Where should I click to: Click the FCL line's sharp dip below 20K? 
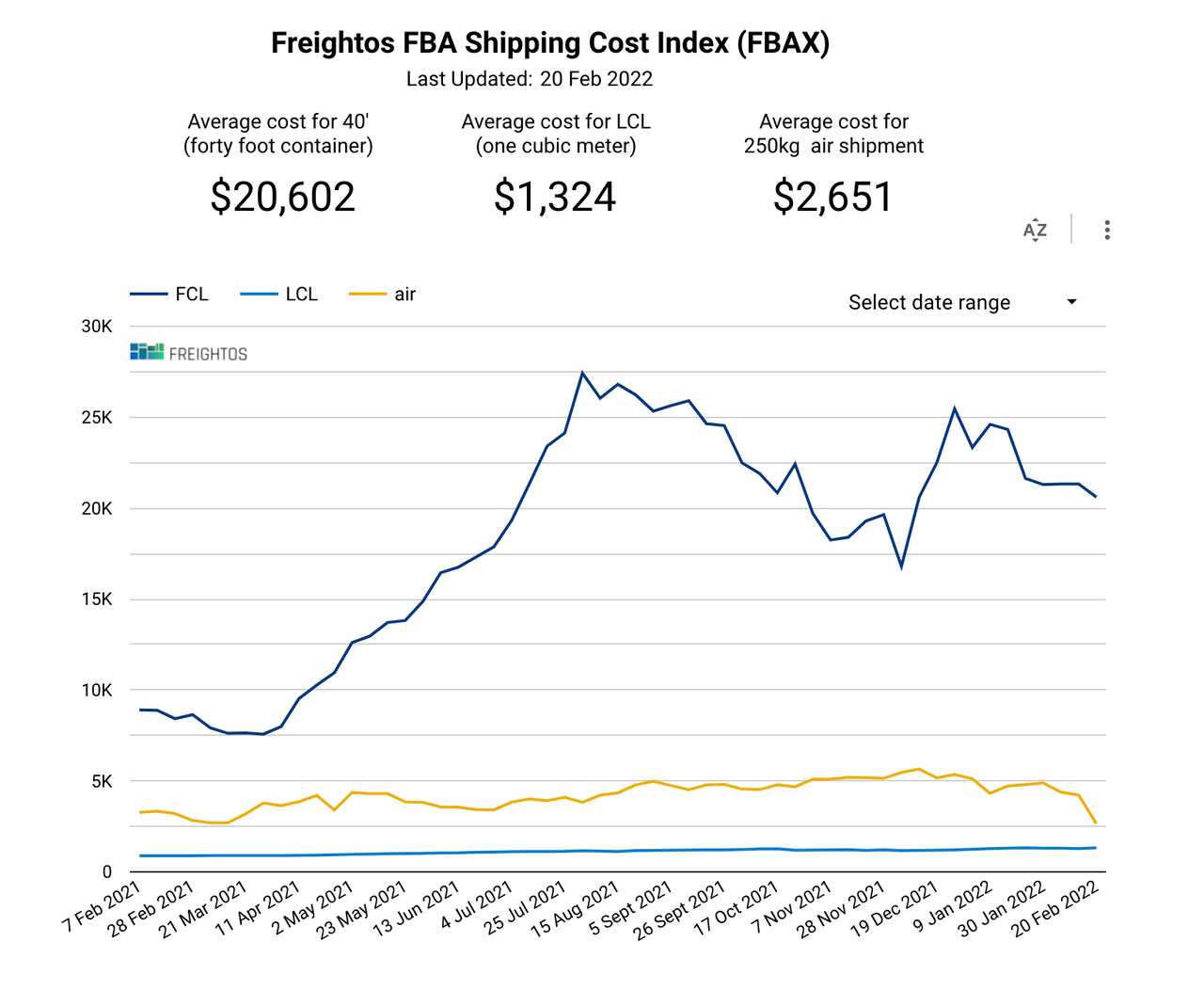tap(901, 567)
